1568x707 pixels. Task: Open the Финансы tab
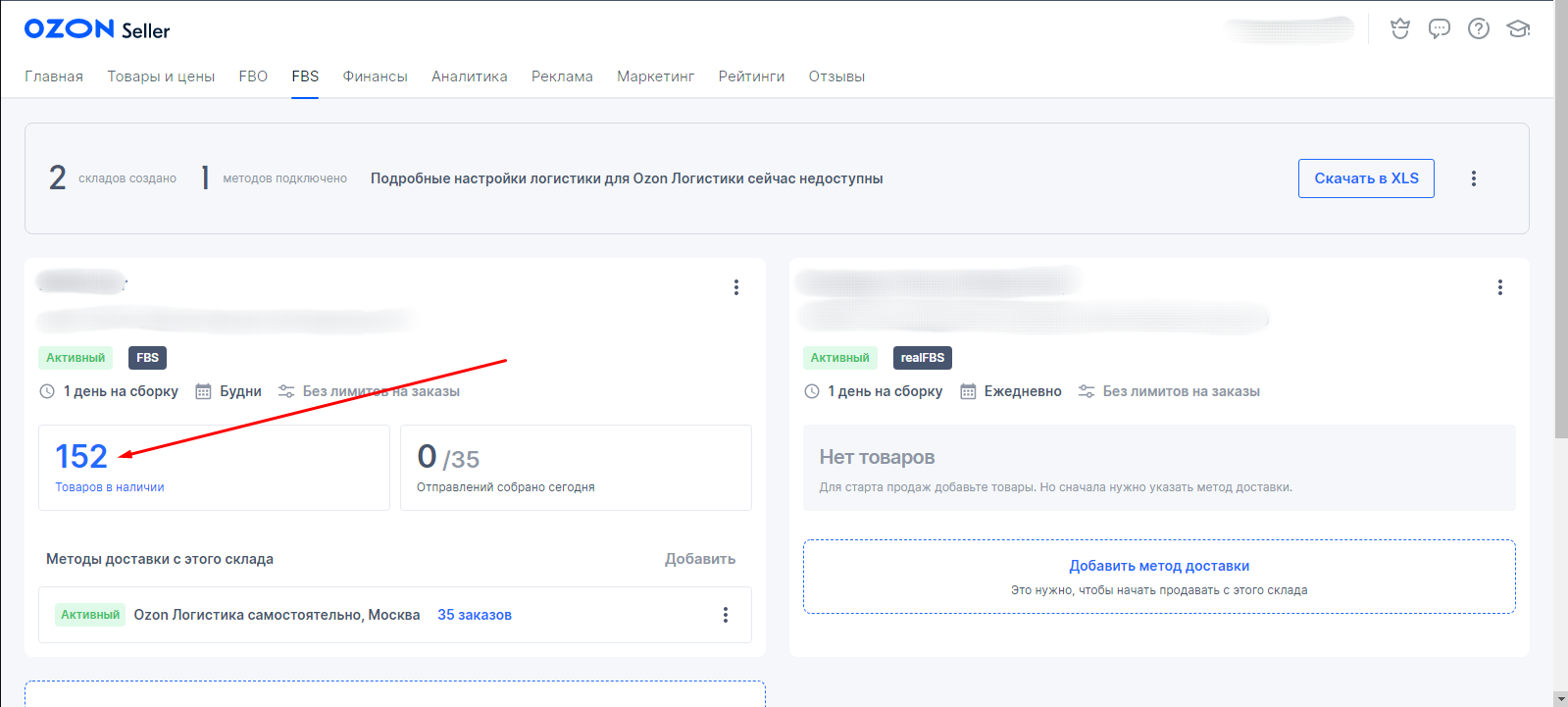click(x=376, y=76)
